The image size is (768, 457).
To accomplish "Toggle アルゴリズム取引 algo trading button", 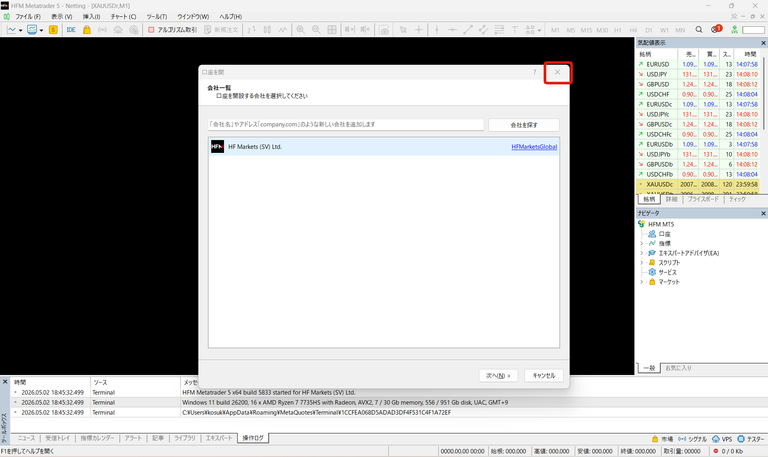I will click(x=172, y=30).
